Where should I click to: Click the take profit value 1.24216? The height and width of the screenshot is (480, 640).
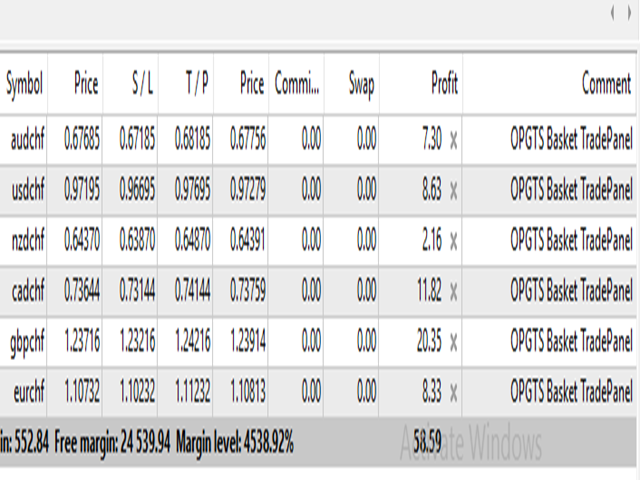[x=193, y=340]
